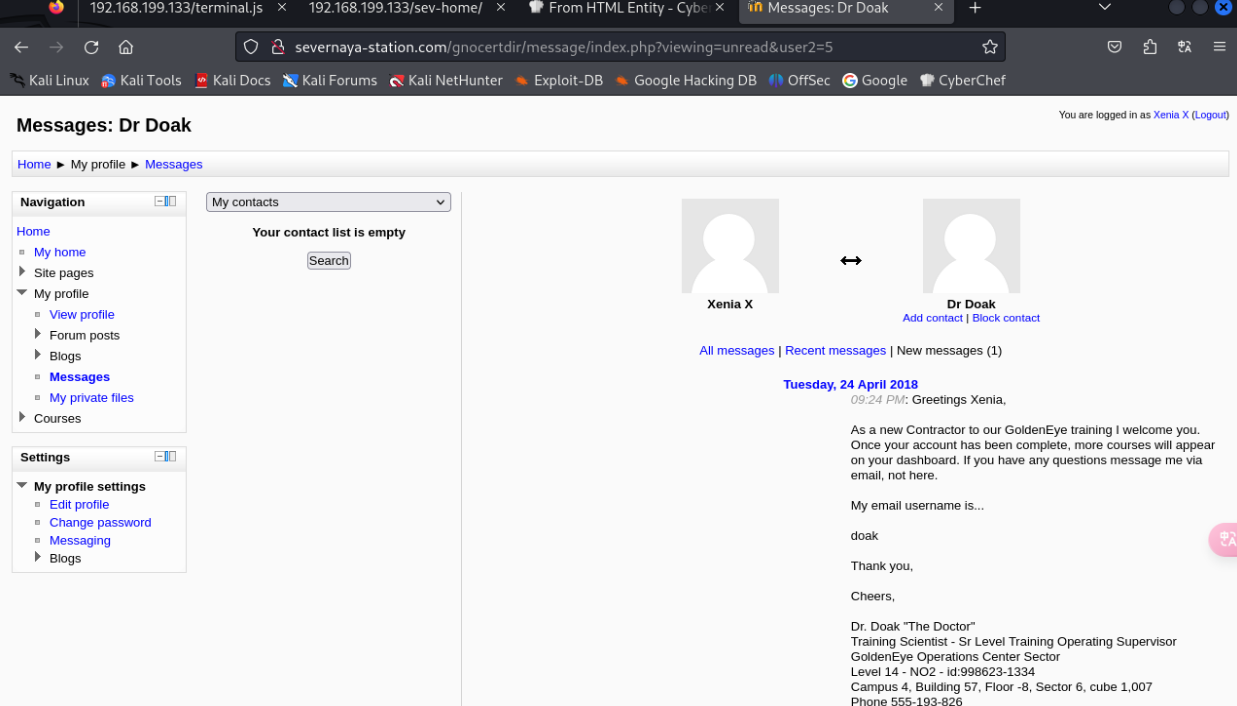This screenshot has width=1237, height=706.
Task: Open the Firefox extensions icon
Action: (x=1149, y=47)
